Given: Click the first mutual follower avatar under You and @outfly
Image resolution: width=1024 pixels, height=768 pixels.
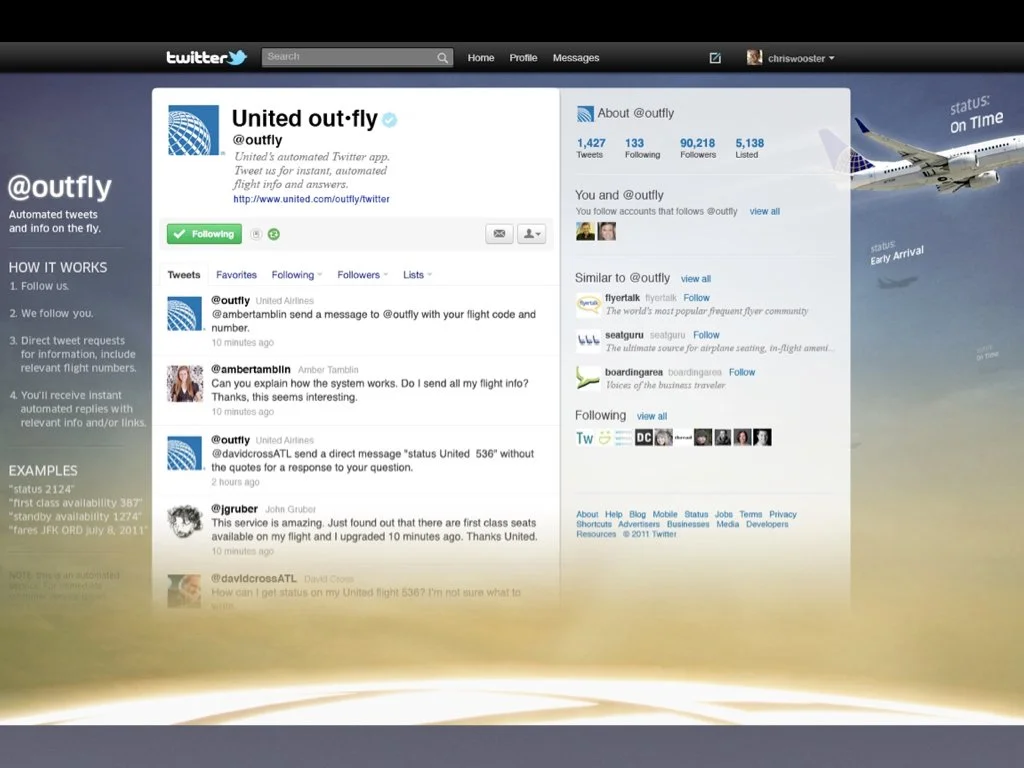Looking at the screenshot, I should (x=585, y=231).
